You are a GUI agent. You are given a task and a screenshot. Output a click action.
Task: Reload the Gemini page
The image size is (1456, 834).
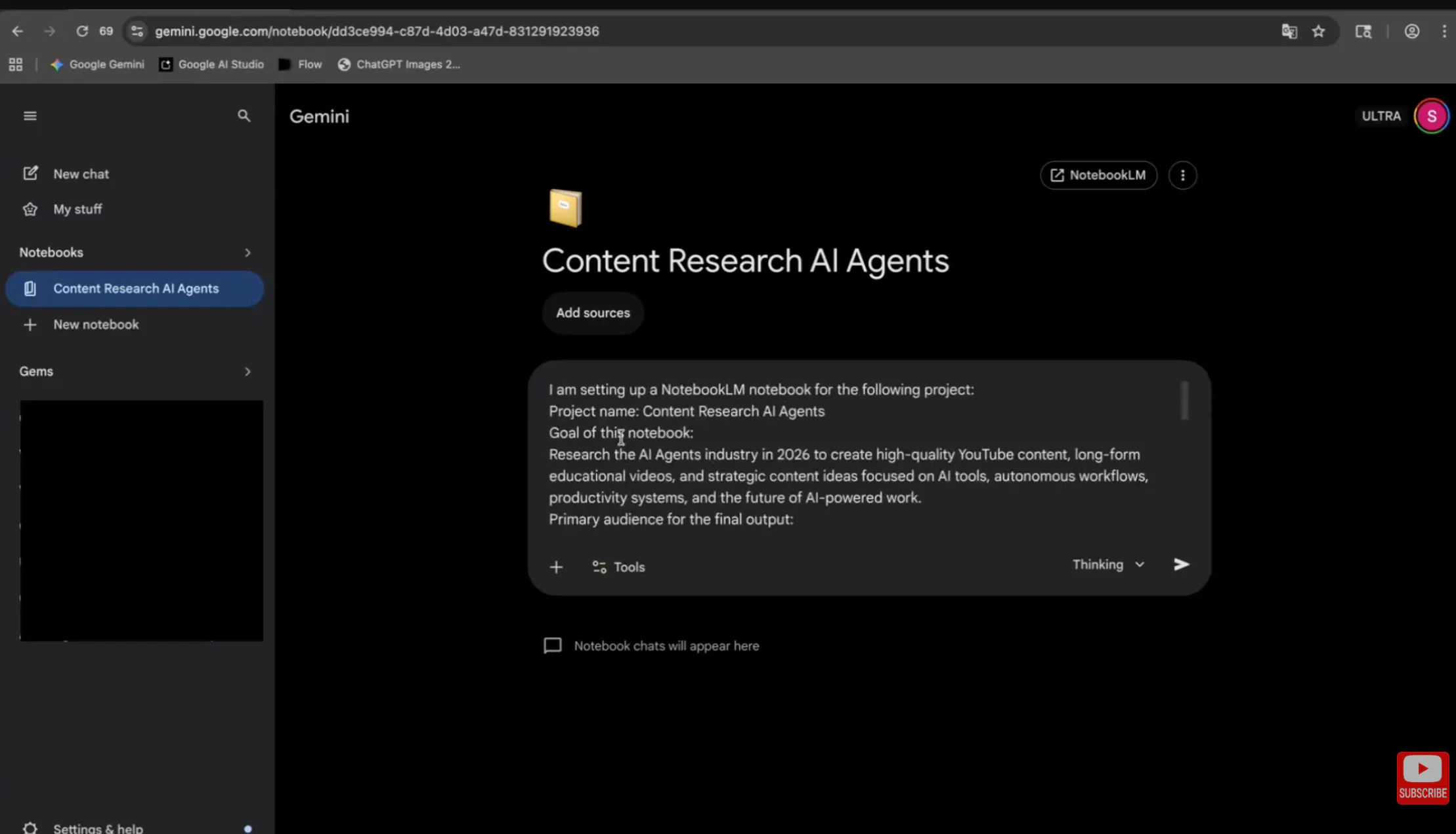(x=82, y=31)
